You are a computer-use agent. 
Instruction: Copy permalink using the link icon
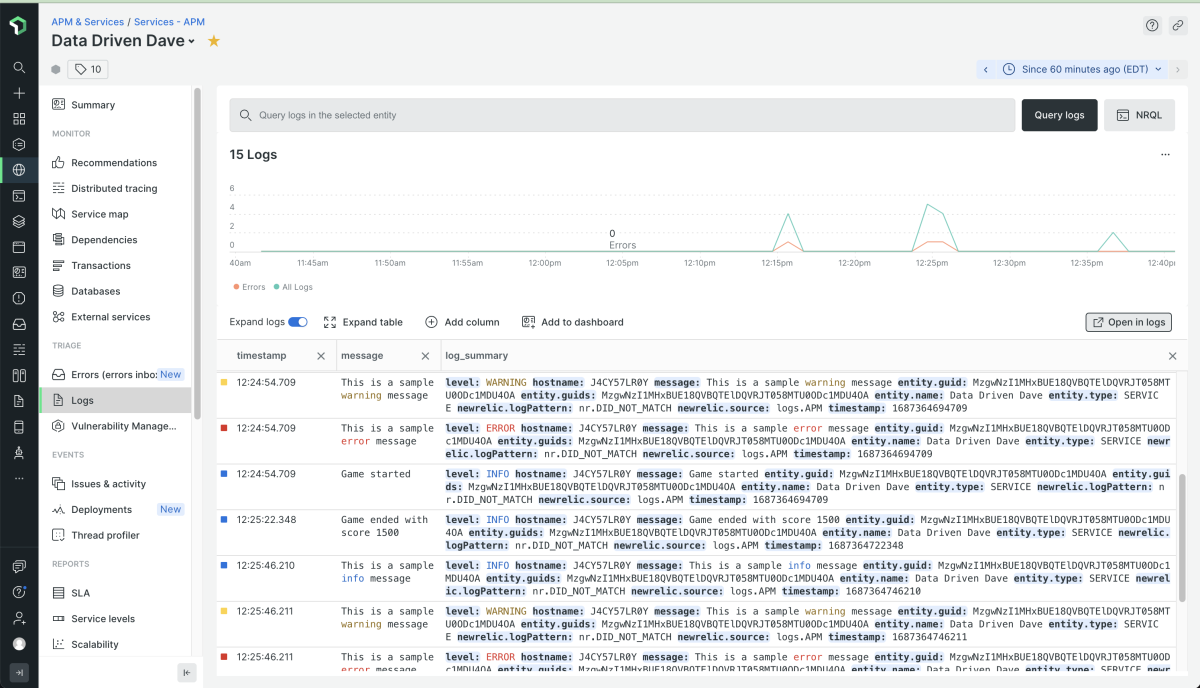pos(1178,26)
